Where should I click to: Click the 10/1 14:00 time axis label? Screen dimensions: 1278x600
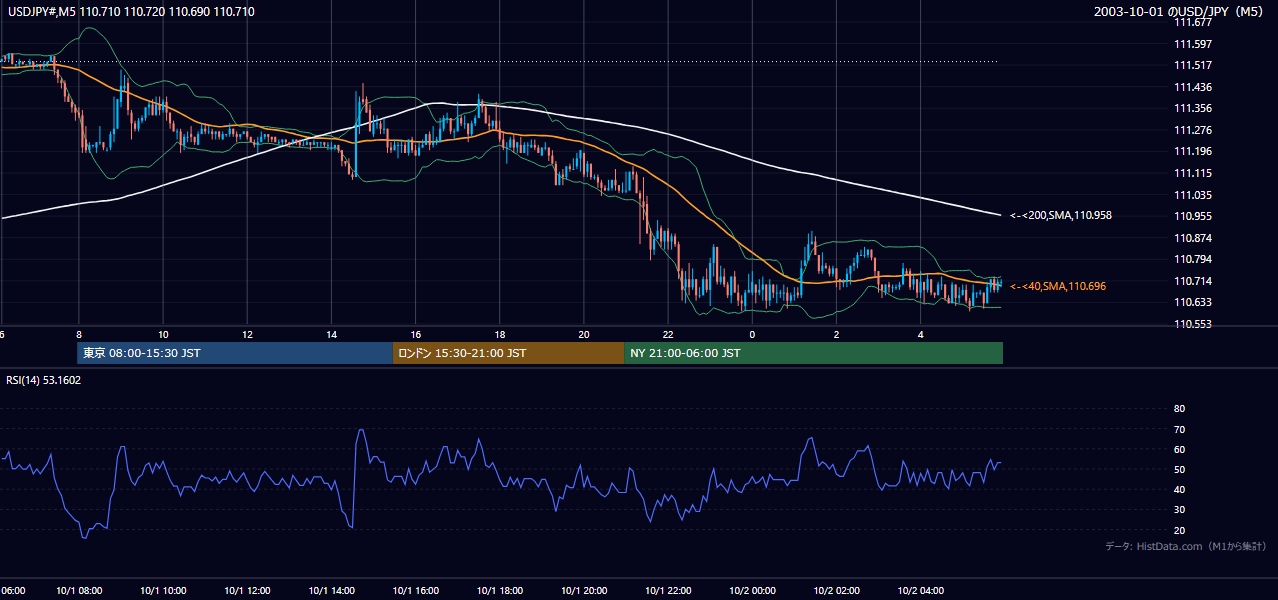(331, 590)
